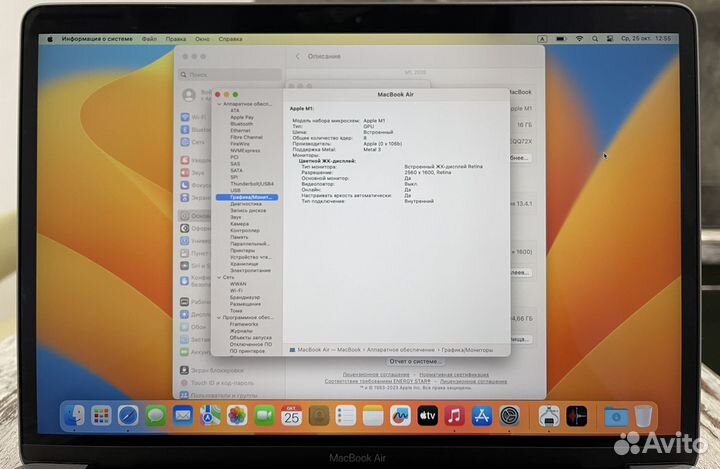Click the Поиск field in Settings sidebar
Screen dimensions: 720x469
230,74
